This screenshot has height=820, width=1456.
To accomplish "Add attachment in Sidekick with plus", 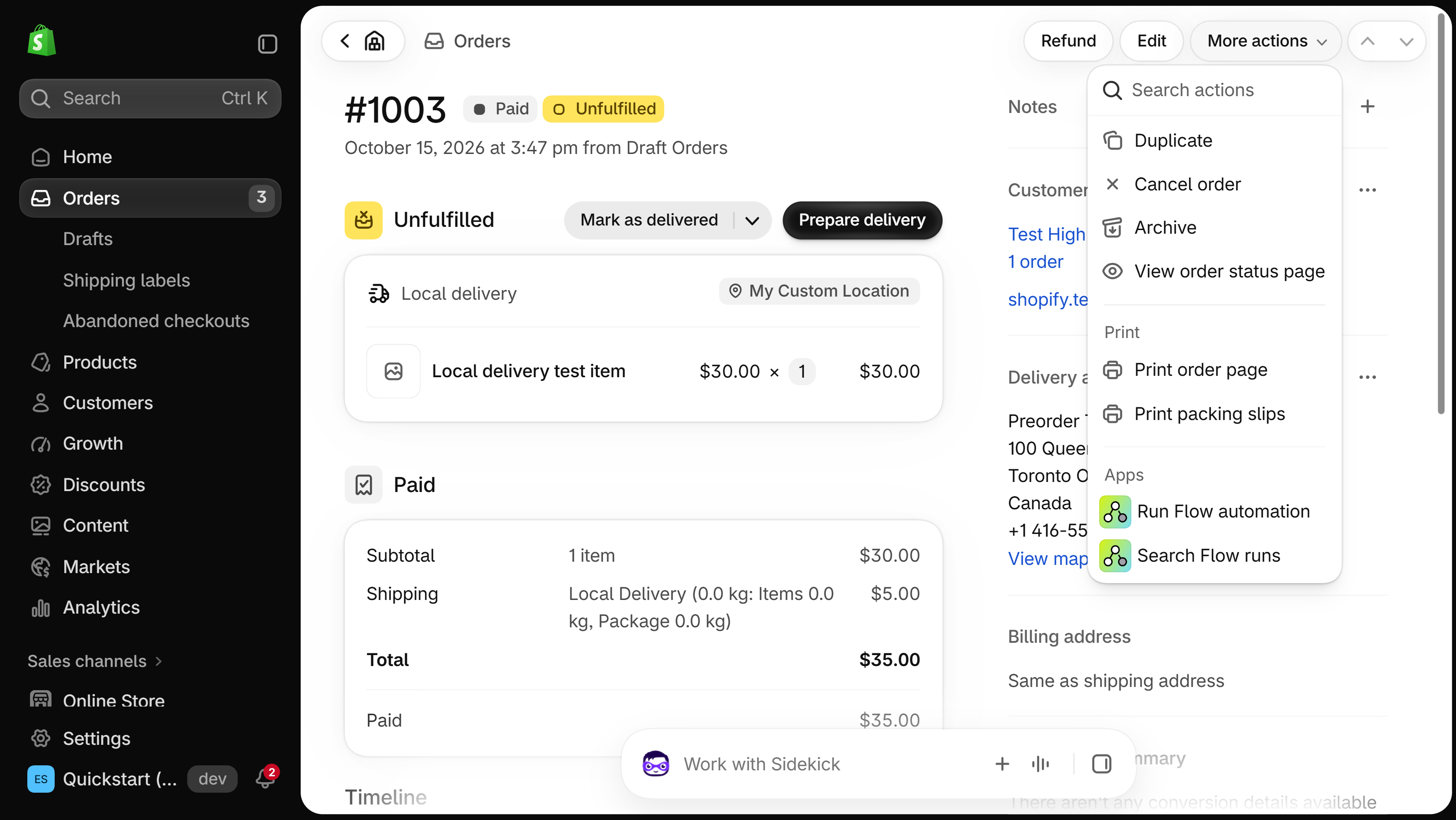I will 1001,764.
